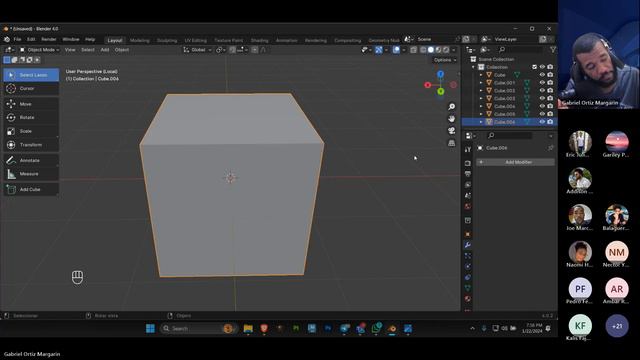Viewport: 640px width, 360px height.
Task: Click the Add Modifier button
Action: pyautogui.click(x=516, y=162)
